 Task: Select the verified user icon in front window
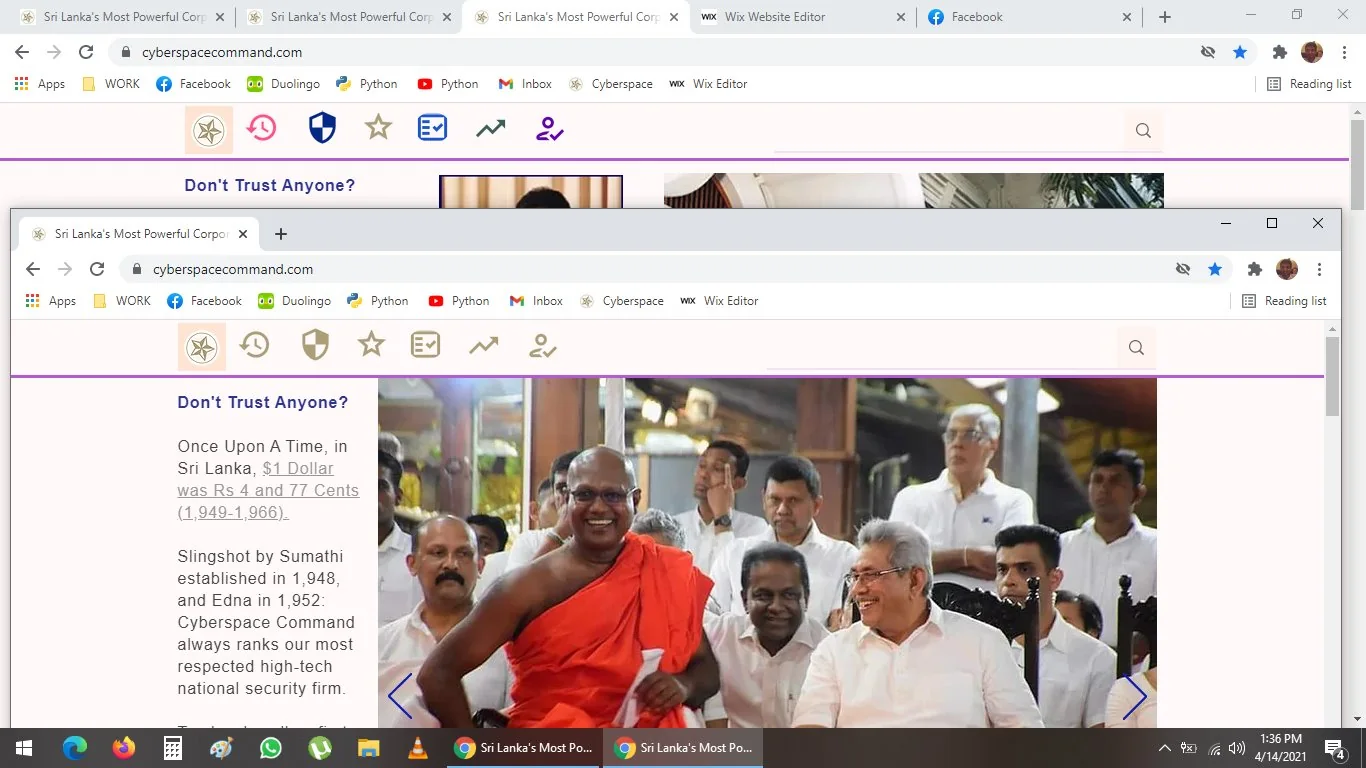(542, 346)
